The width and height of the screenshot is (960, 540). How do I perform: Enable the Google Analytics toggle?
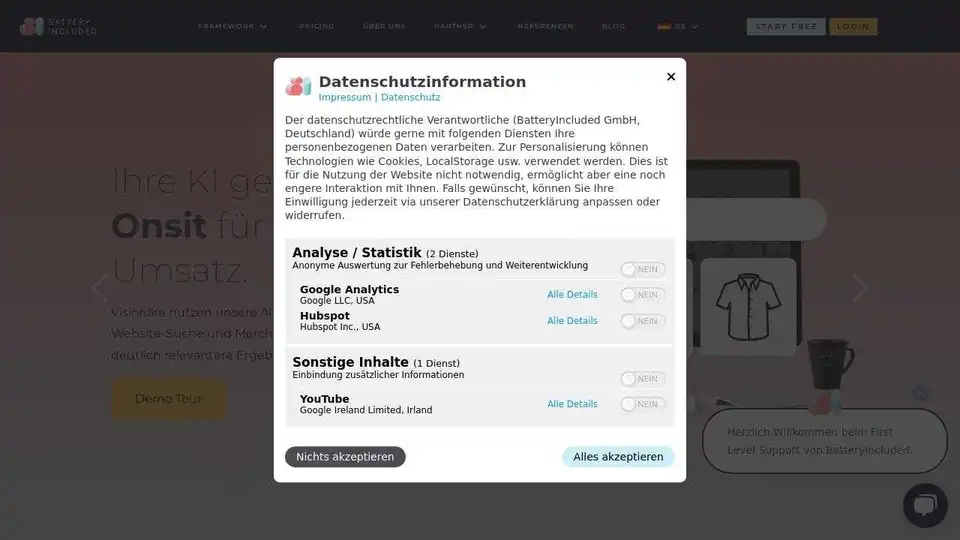point(642,295)
